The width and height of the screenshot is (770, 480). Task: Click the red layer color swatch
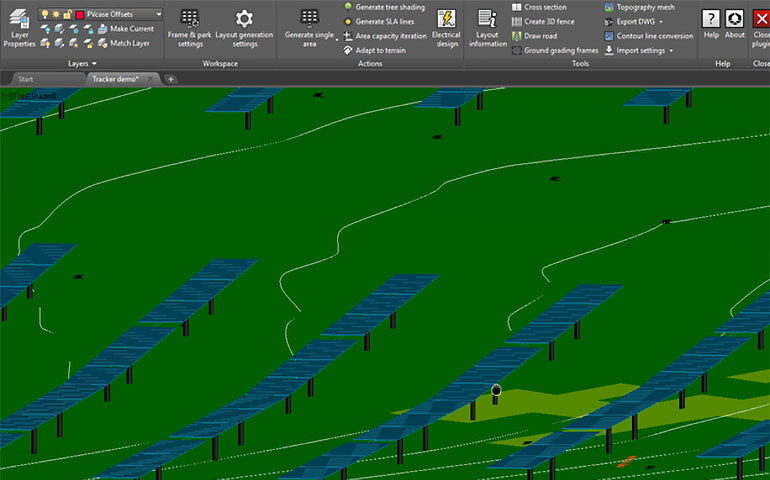click(80, 14)
